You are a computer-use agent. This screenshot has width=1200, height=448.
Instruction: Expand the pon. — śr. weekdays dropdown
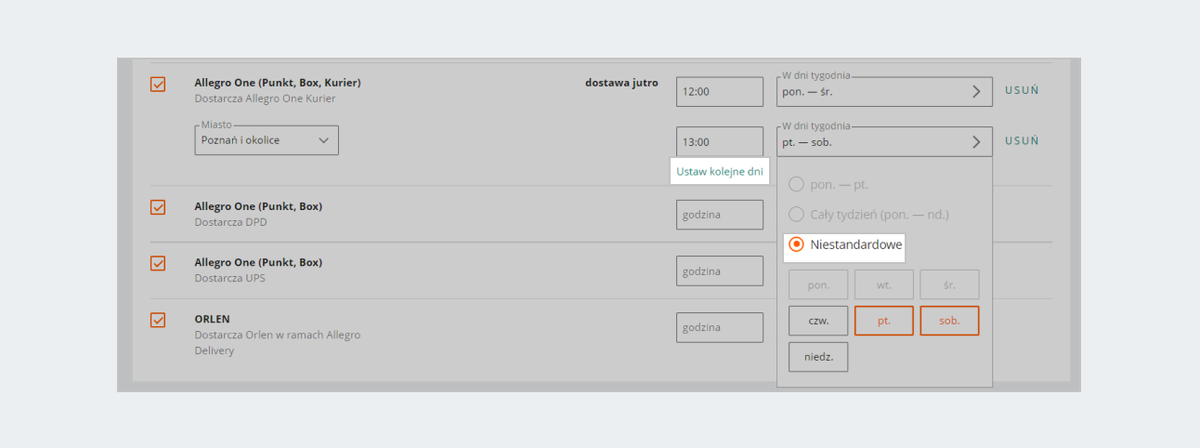click(884, 92)
